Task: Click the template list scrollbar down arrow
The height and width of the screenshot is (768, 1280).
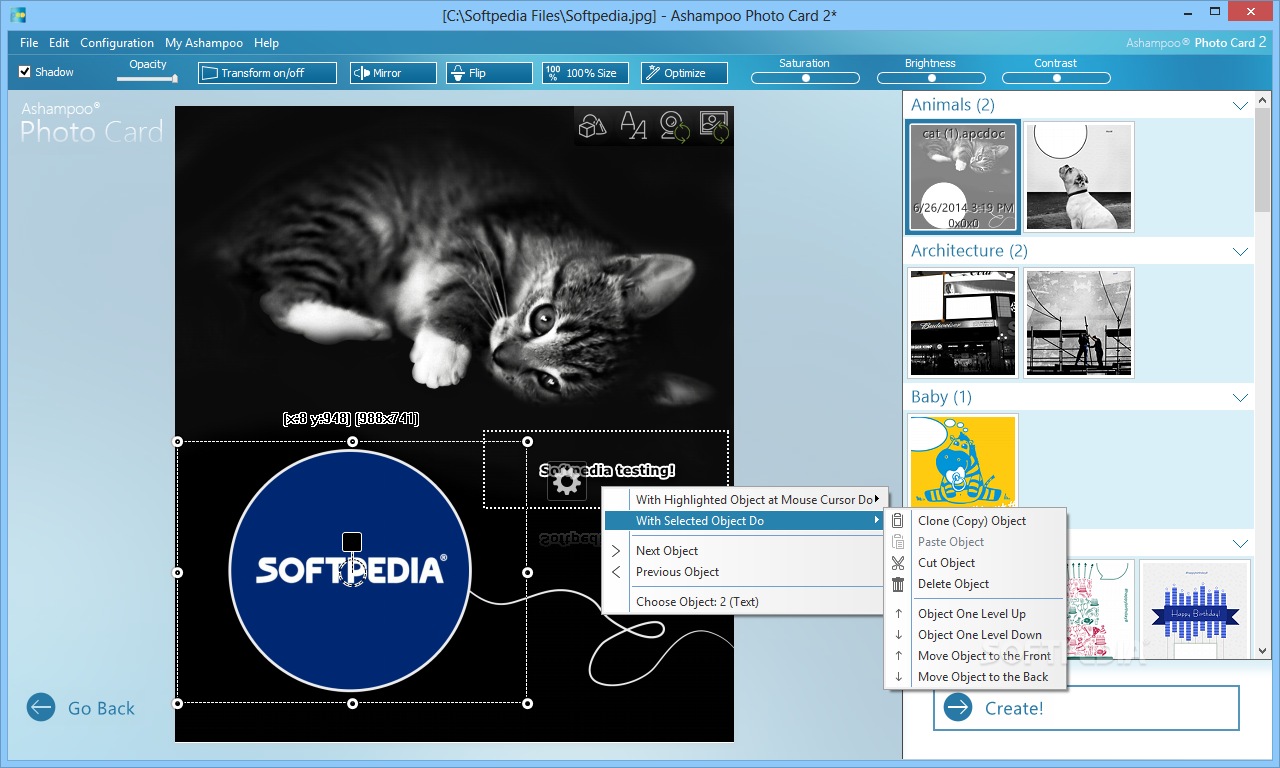Action: click(1263, 650)
